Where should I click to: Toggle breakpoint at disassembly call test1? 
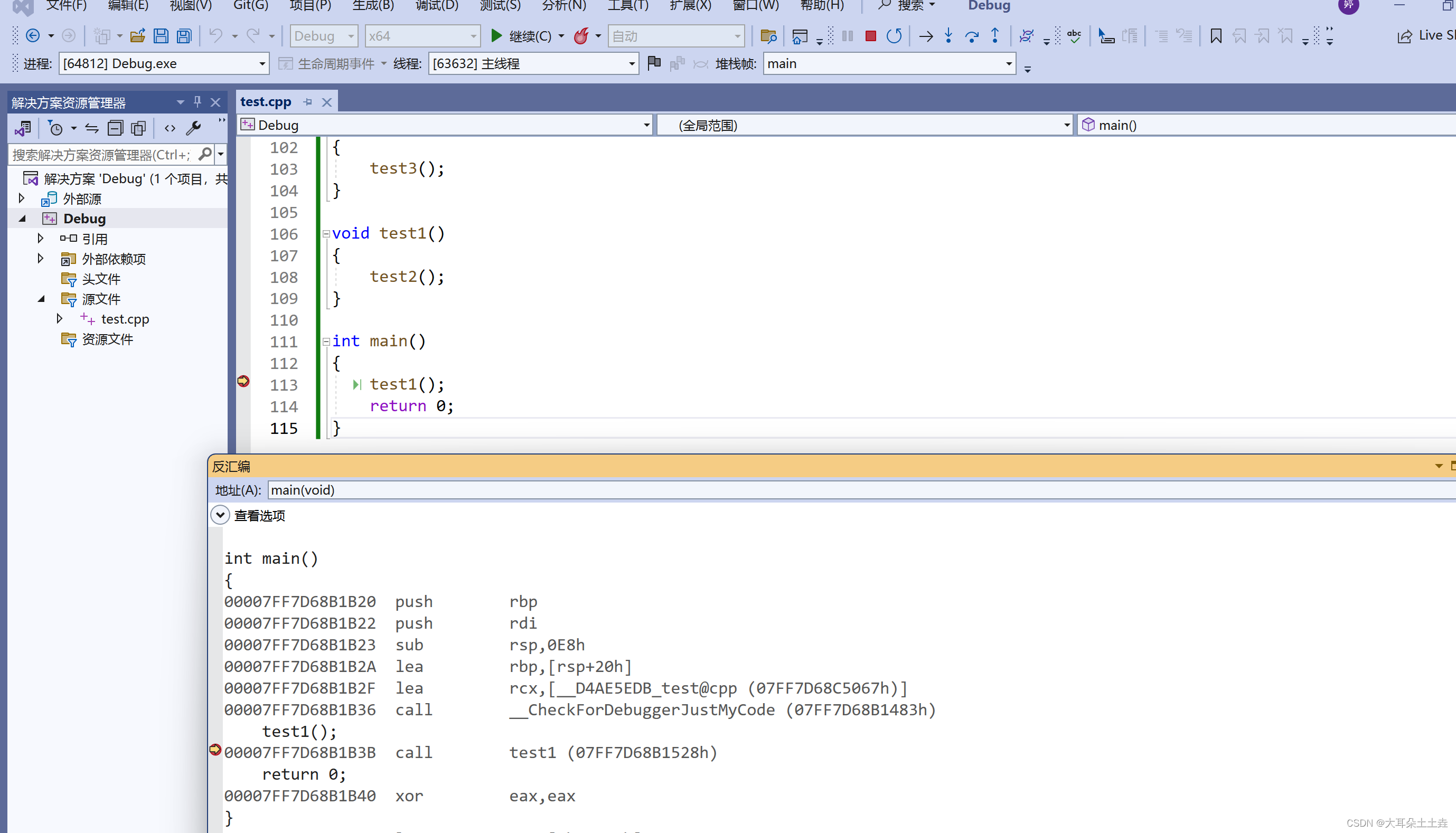215,750
